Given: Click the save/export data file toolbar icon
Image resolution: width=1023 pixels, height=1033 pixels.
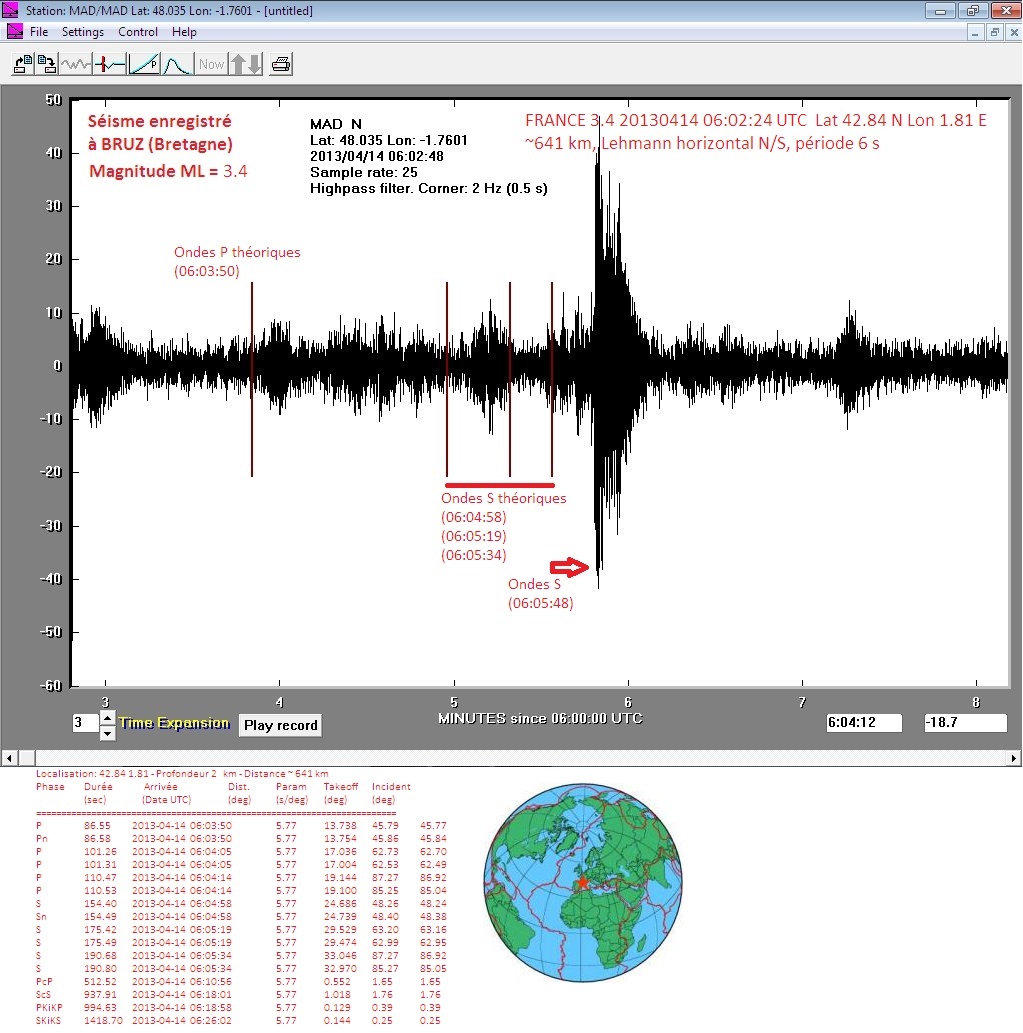Looking at the screenshot, I should pyautogui.click(x=47, y=64).
